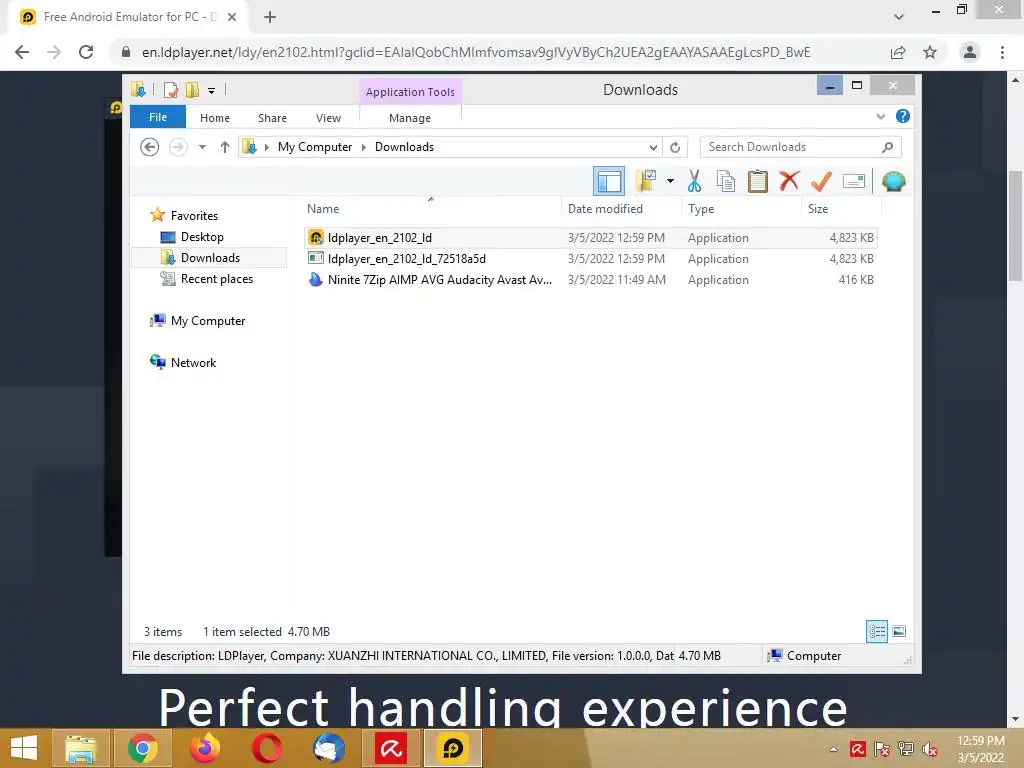Click the Chrome address bar URL
Screen dimensions: 1024x768
click(475, 52)
